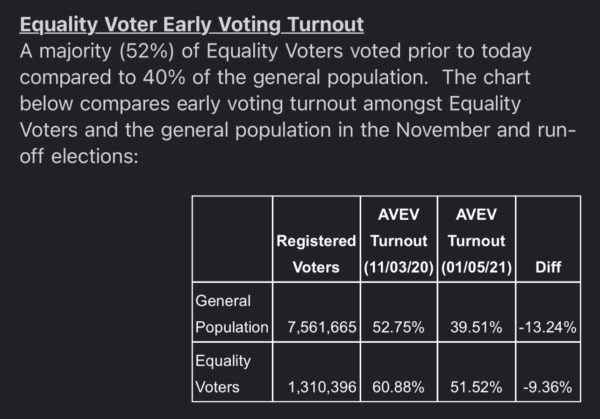Click the words 'off elections:' in paragraph
Screen dimensions: 600x419
[79, 157]
